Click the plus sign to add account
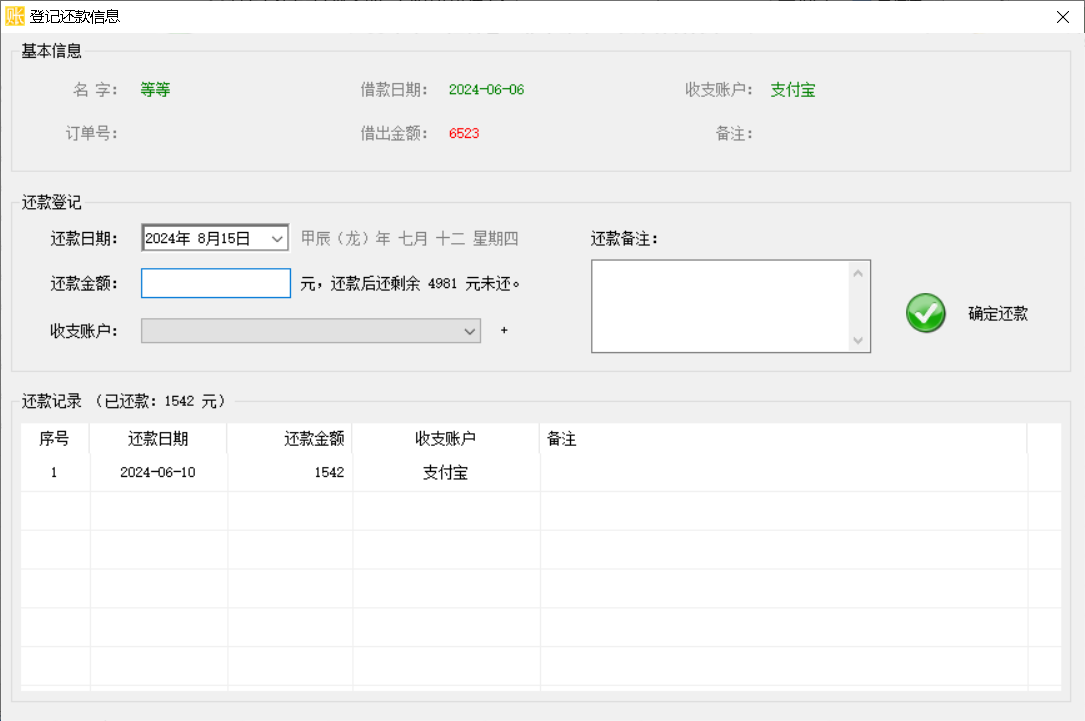The image size is (1085, 721). [504, 331]
